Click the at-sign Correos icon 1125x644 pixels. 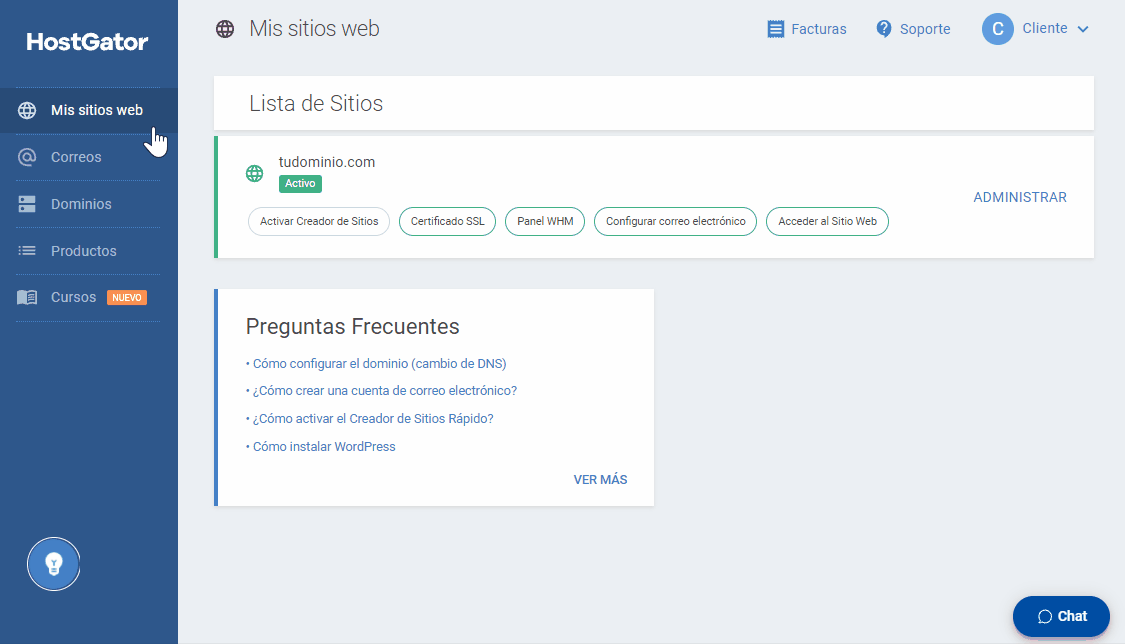coord(27,157)
